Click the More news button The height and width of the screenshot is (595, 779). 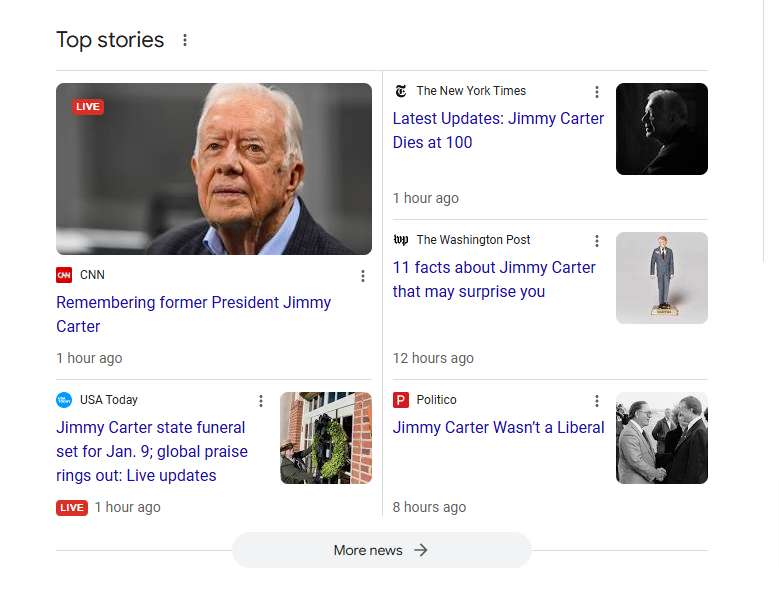pyautogui.click(x=381, y=550)
